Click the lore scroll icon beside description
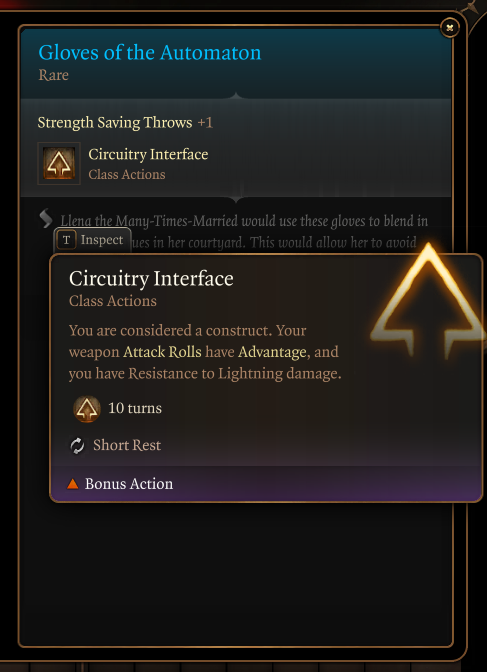The width and height of the screenshot is (487, 672). [45, 219]
